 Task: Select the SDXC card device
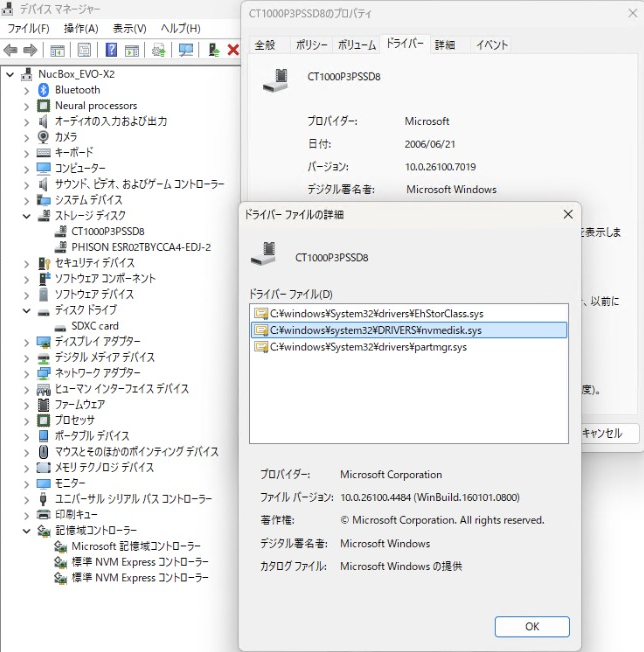coord(94,326)
